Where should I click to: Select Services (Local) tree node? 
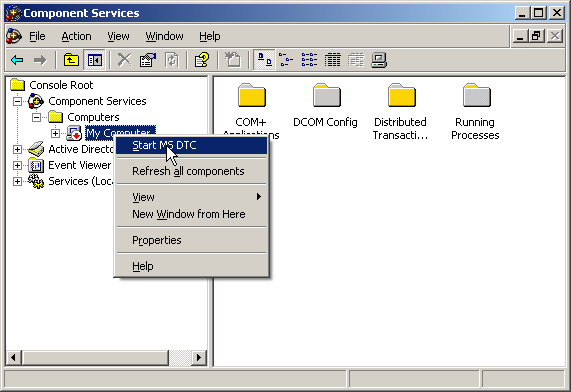click(x=81, y=181)
